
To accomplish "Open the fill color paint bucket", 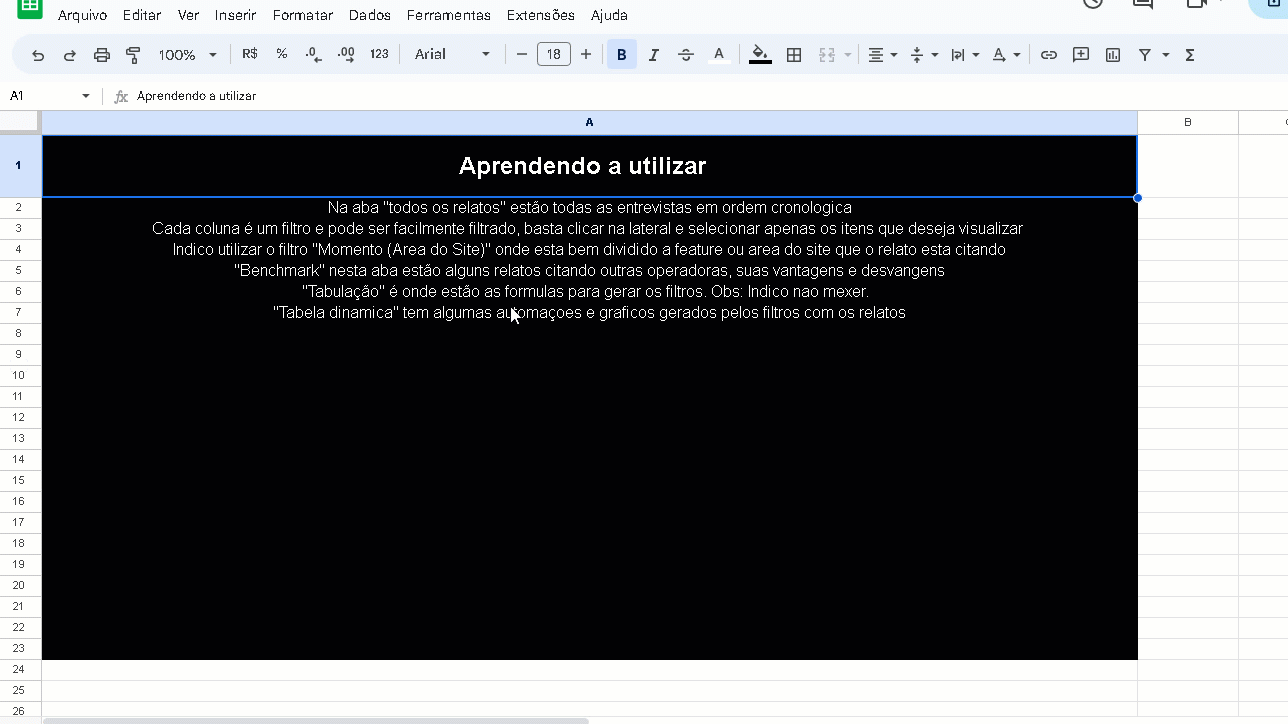I will [x=760, y=55].
